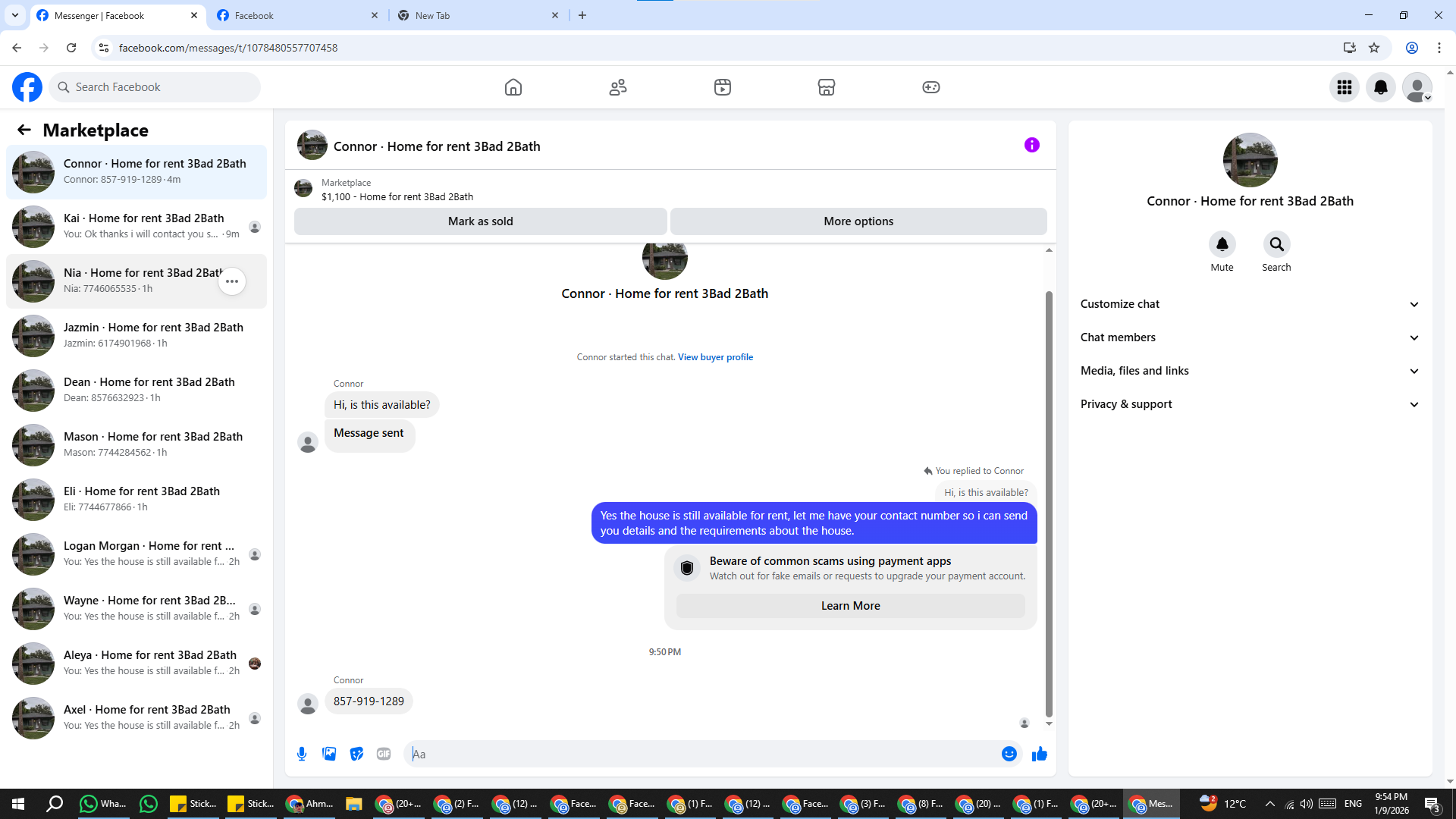
Task: Click the voice clip microphone icon
Action: point(302,754)
